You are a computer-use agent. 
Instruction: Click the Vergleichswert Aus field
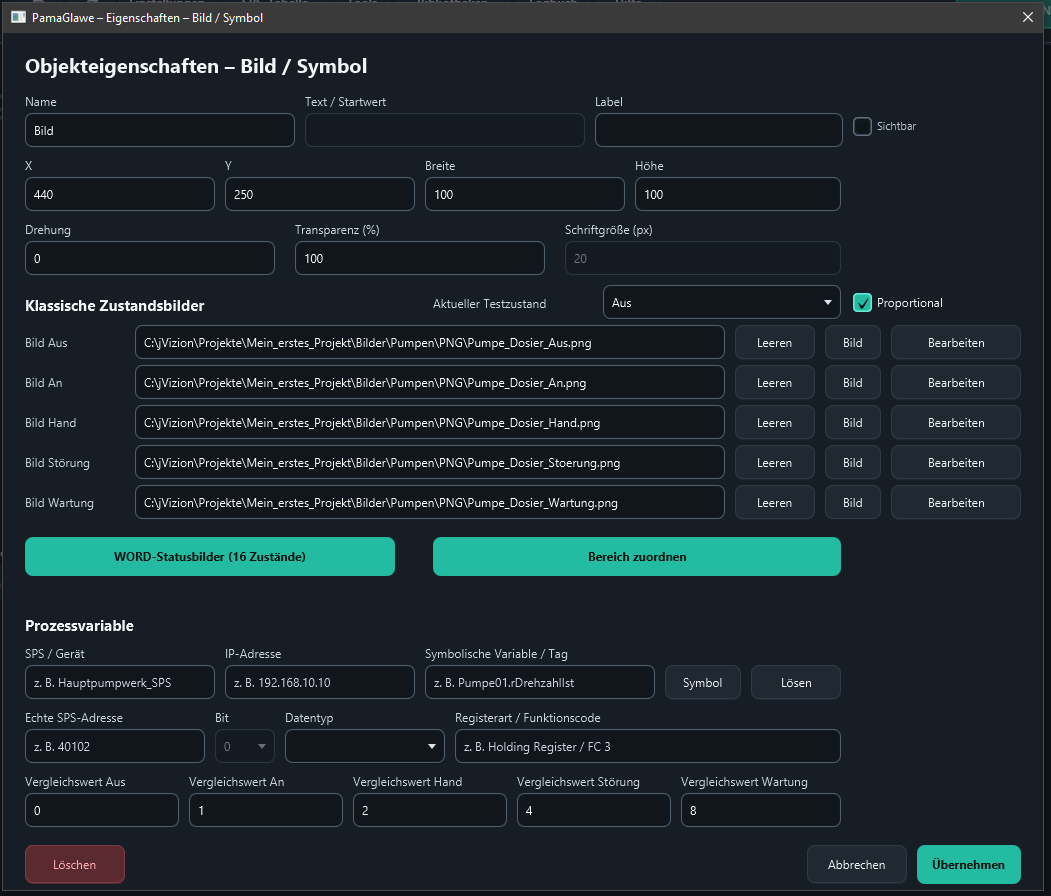click(102, 810)
